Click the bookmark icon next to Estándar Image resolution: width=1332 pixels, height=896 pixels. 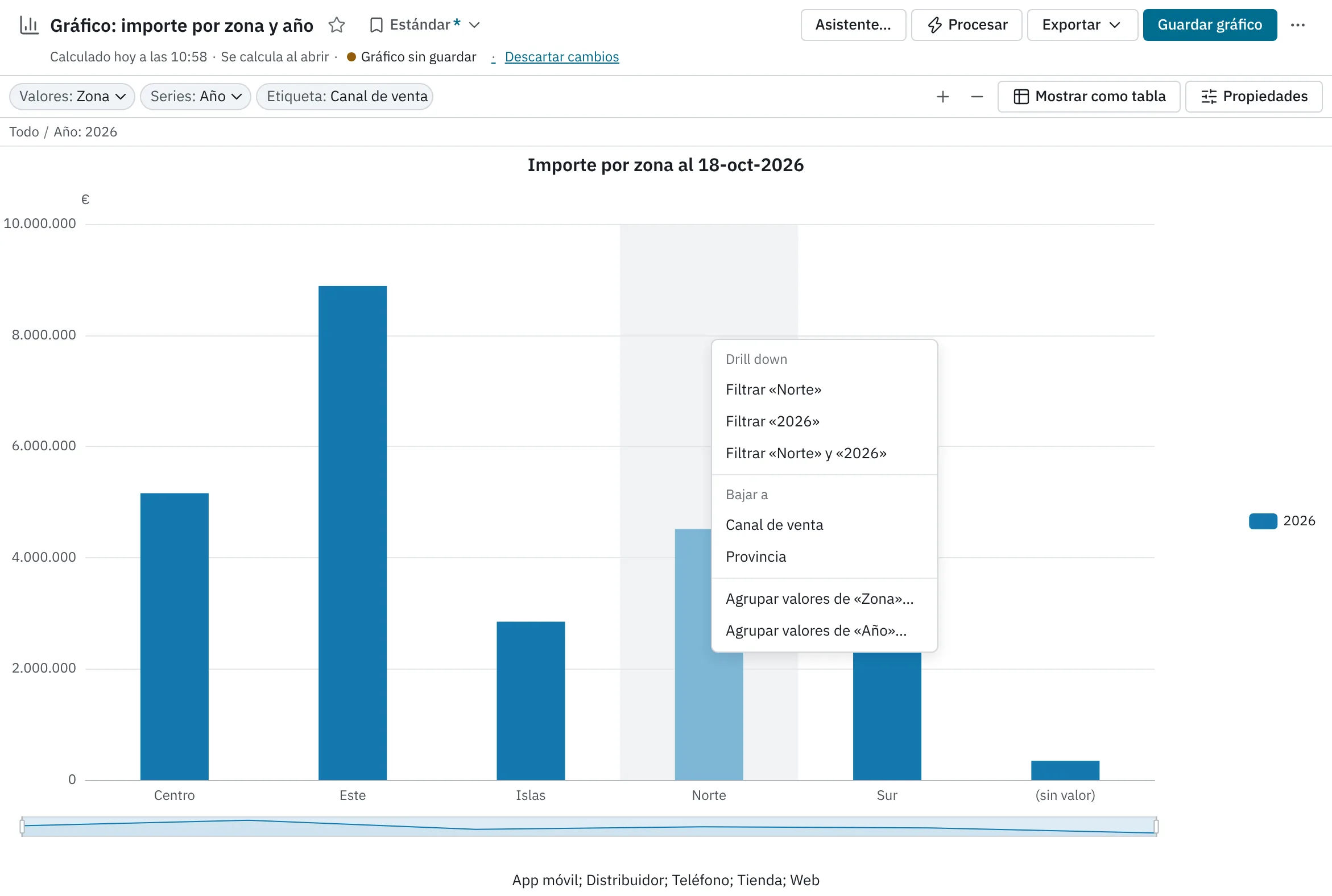(x=376, y=25)
